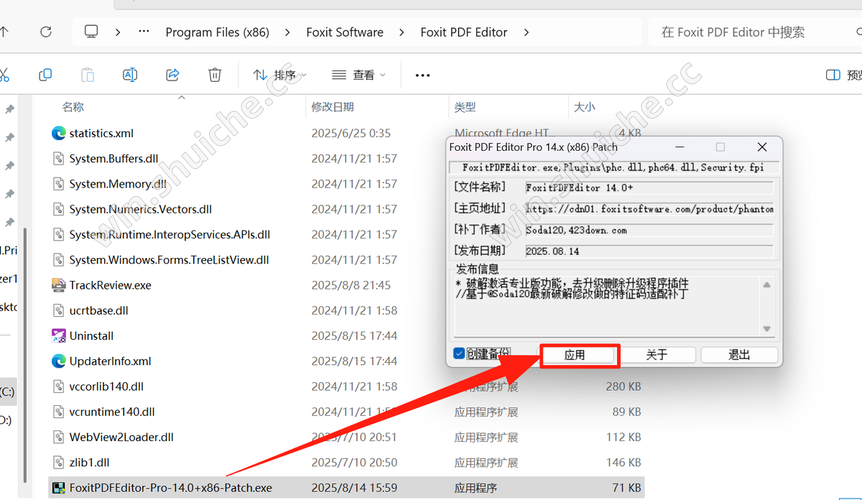The image size is (862, 500).
Task: Click the 主页地址 URL field
Action: [649, 209]
